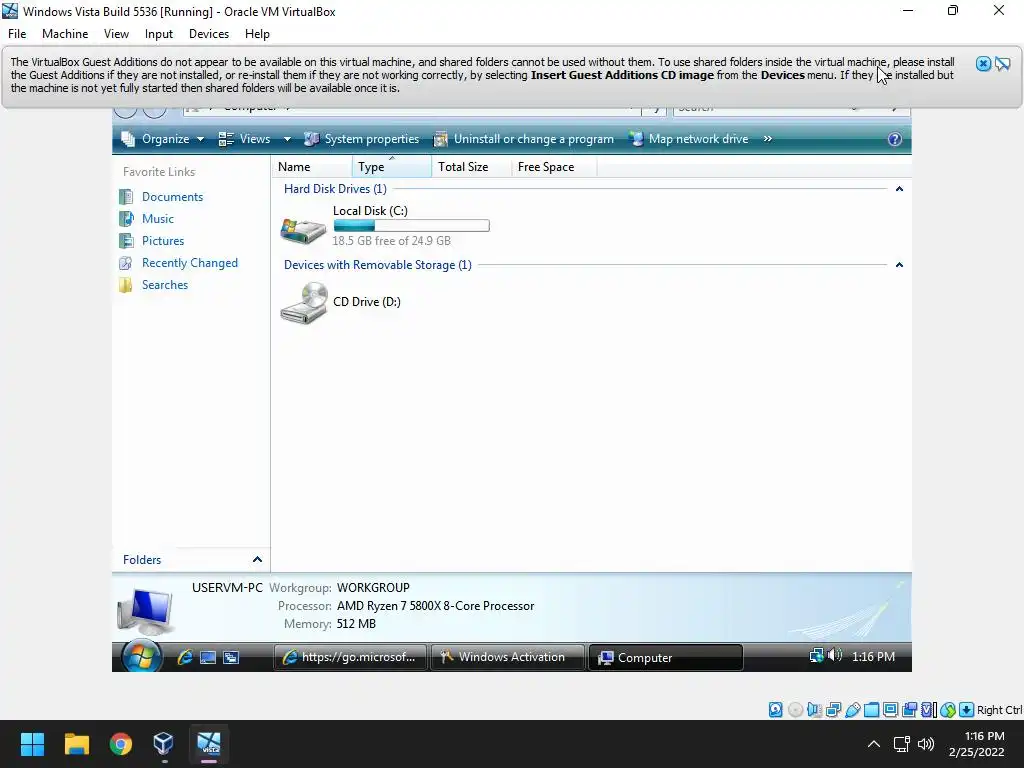The width and height of the screenshot is (1024, 768).
Task: Click the Vista volume tray icon
Action: [835, 655]
